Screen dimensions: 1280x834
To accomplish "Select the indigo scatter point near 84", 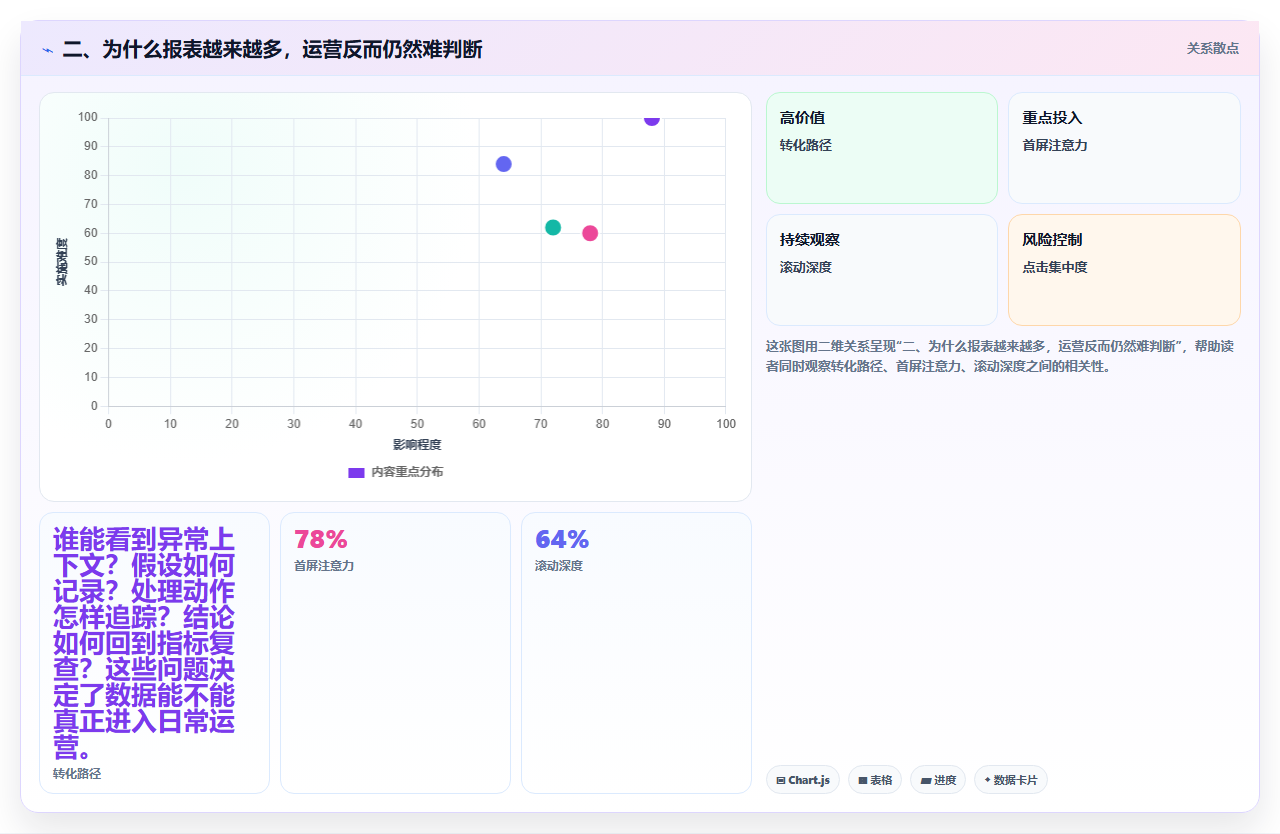I will pos(504,164).
